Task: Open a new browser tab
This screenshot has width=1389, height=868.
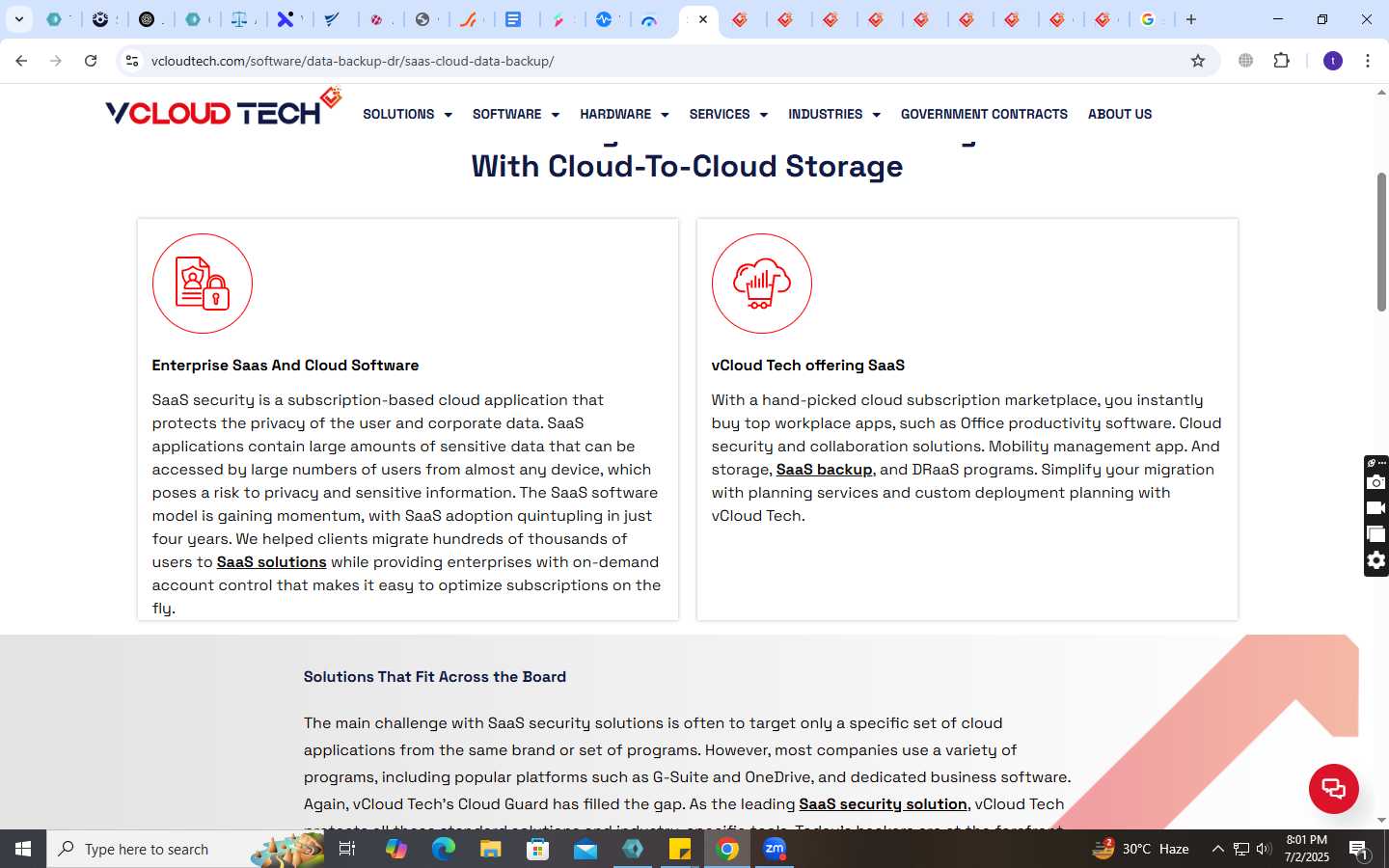Action: [x=1191, y=19]
